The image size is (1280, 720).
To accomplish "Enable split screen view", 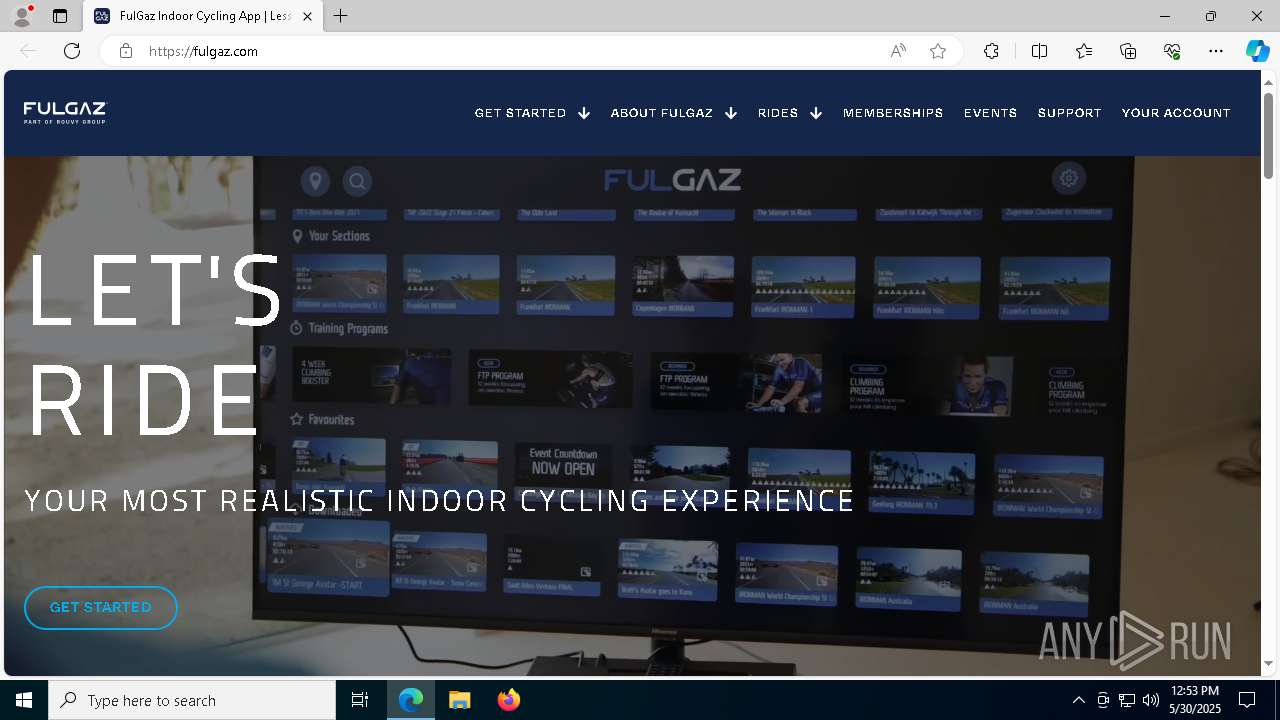I will (1039, 51).
